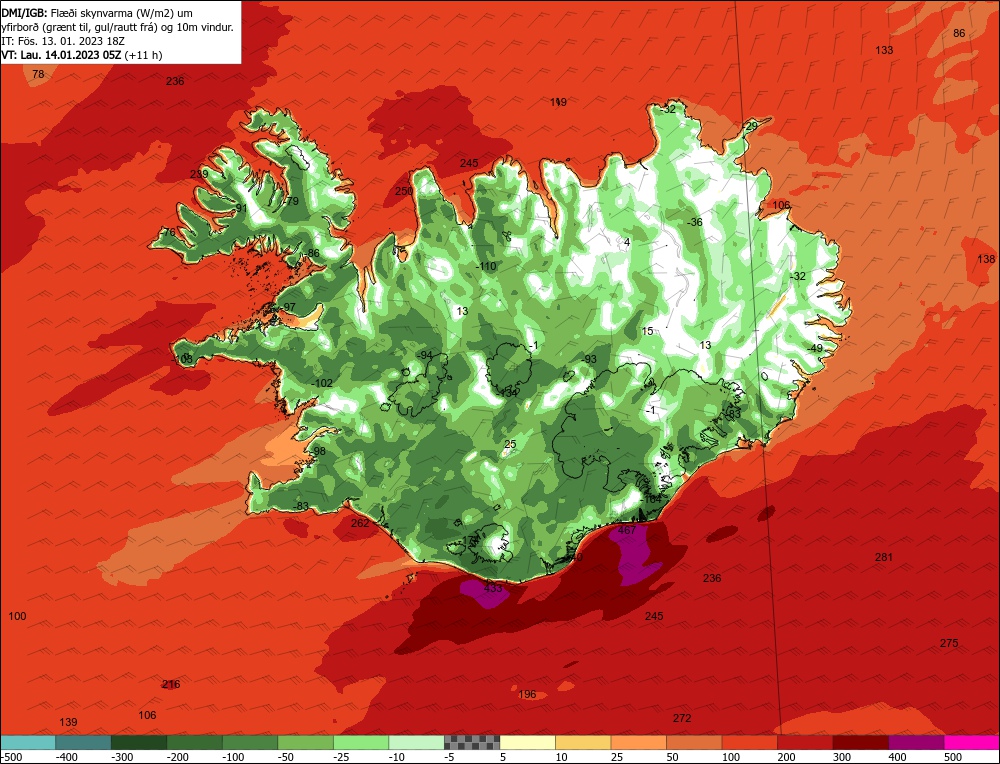The height and width of the screenshot is (764, 1000).
Task: Click the 239 value near the Westfjords
Action: 199,174
